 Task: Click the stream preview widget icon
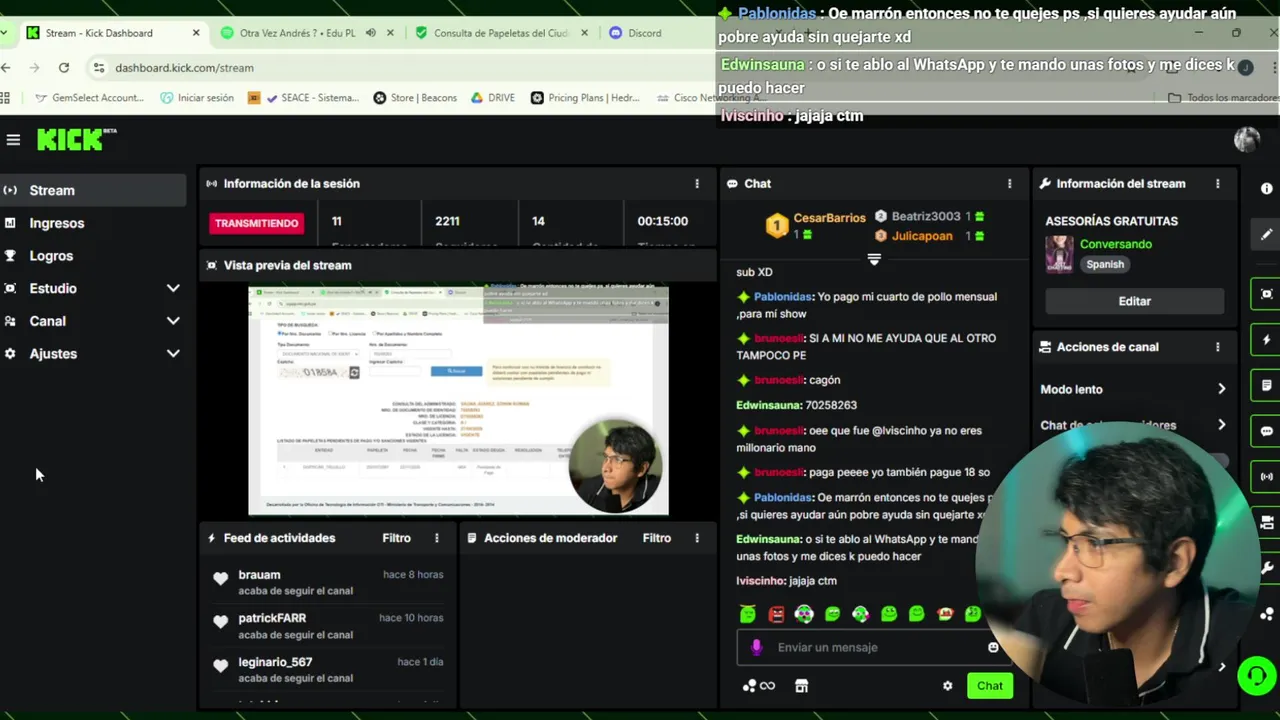tap(1266, 294)
